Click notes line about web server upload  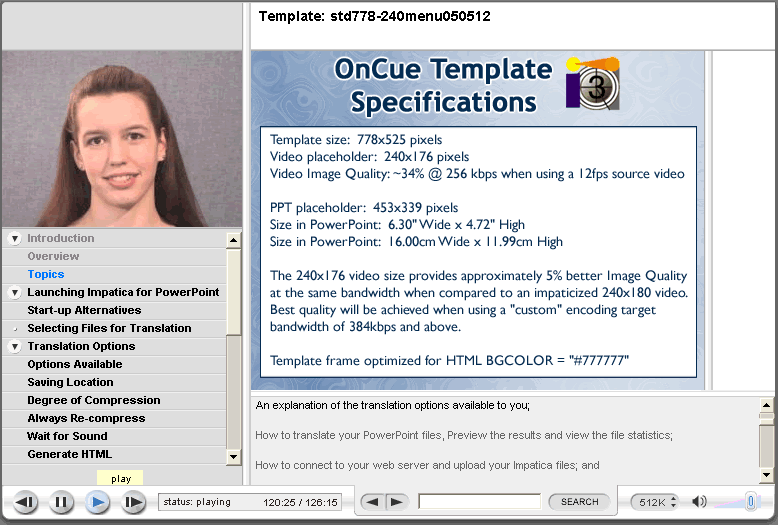pyautogui.click(x=427, y=465)
